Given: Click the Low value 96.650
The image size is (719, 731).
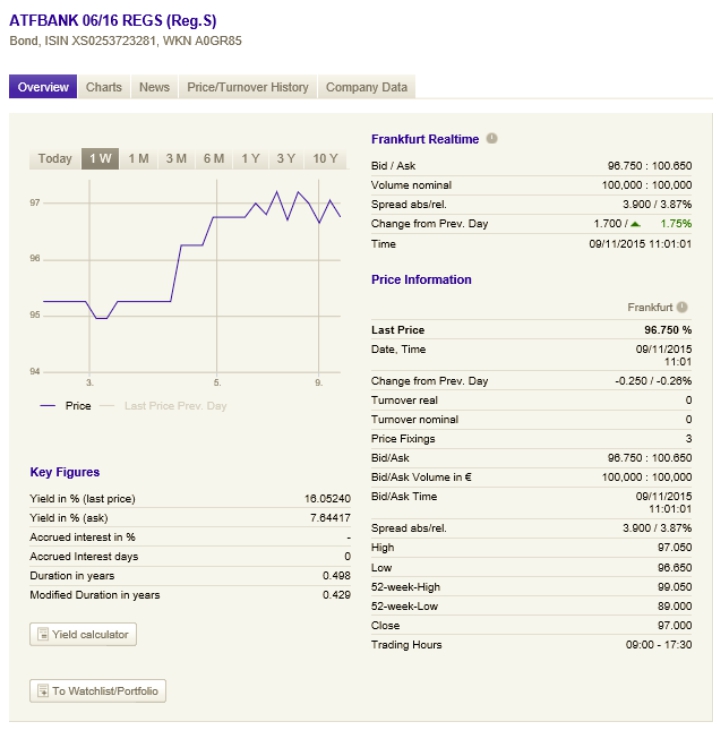Looking at the screenshot, I should coord(675,567).
